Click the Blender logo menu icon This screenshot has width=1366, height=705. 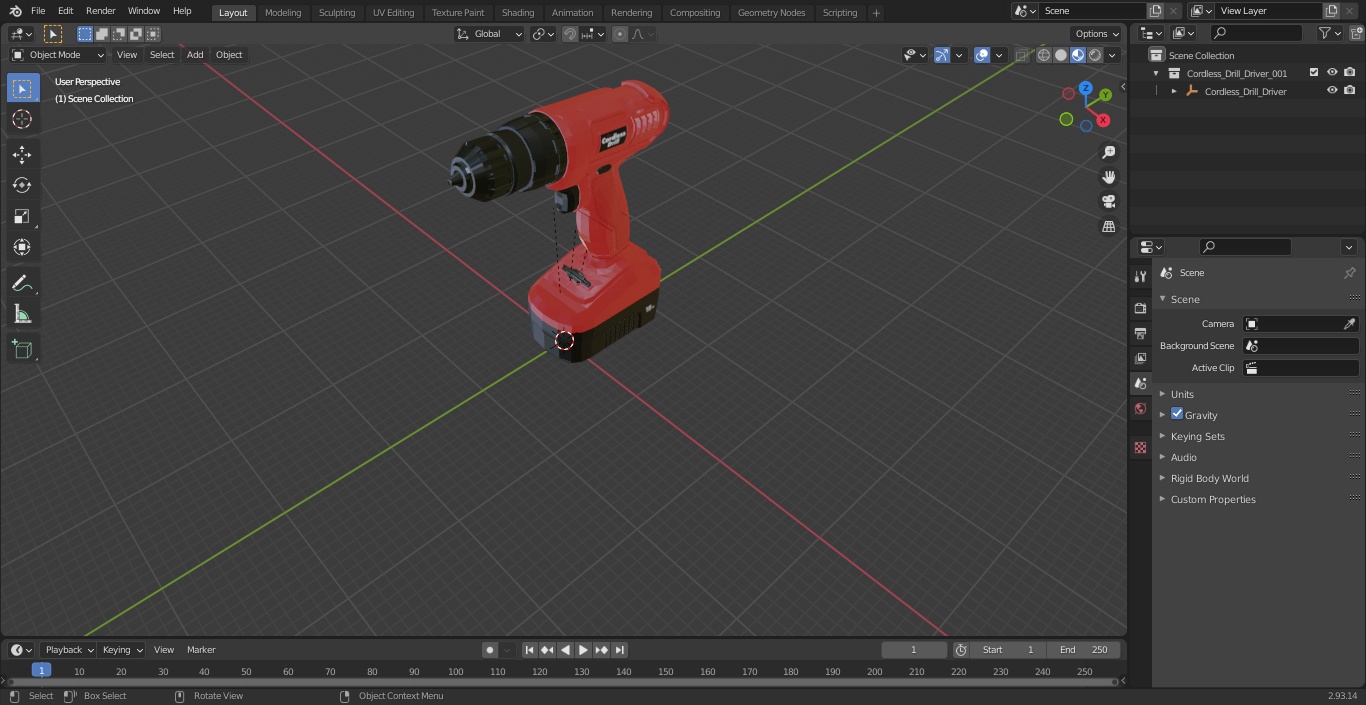click(x=15, y=11)
